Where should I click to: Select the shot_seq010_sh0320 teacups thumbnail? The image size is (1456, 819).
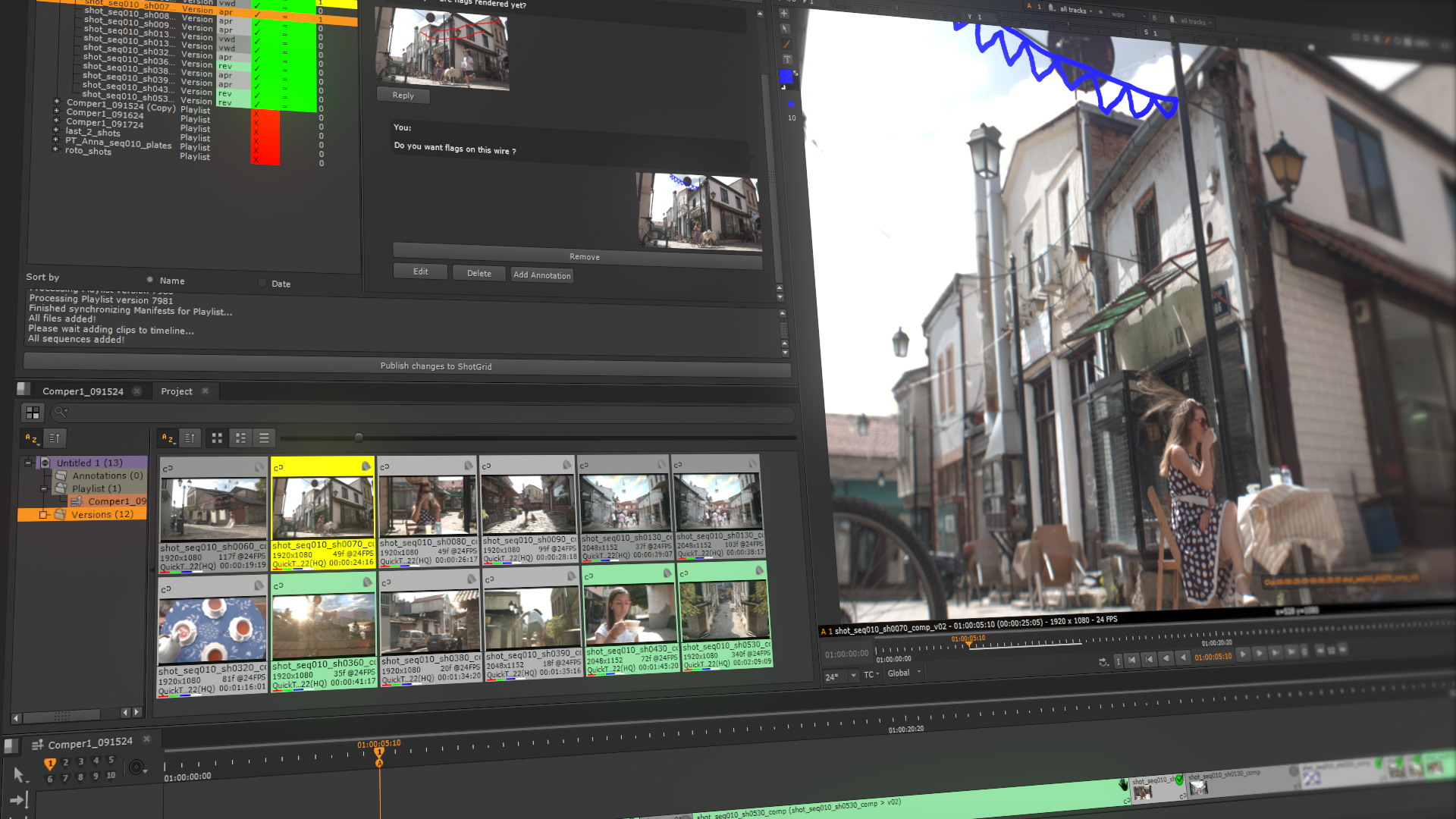(212, 631)
